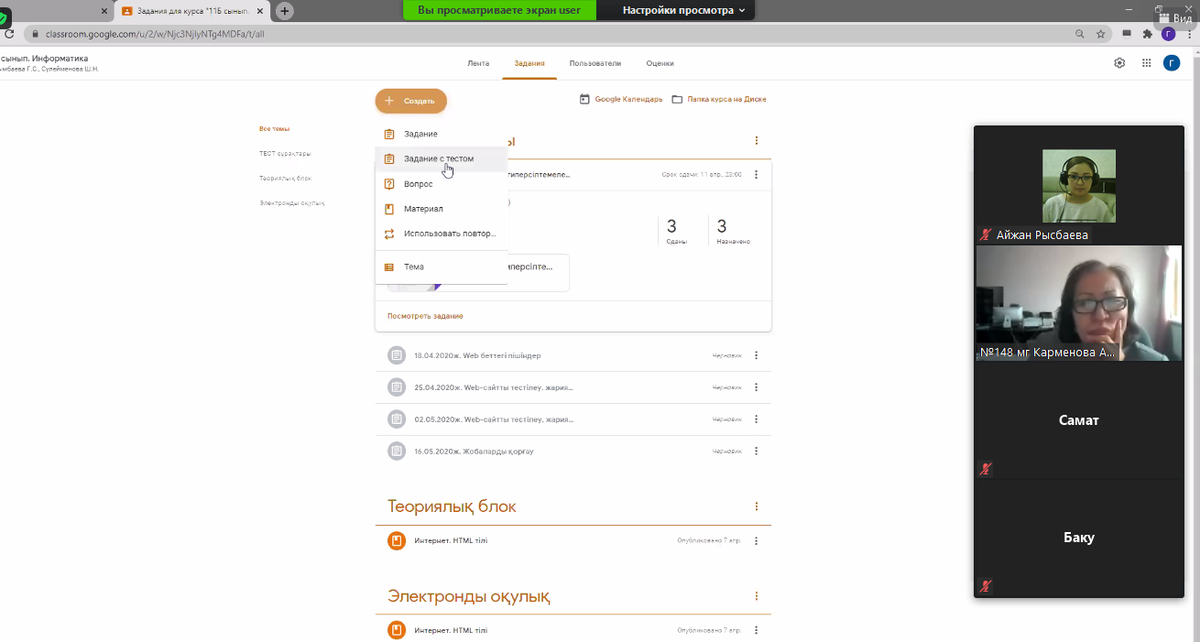The width and height of the screenshot is (1200, 642).
Task: Open three-dot menu for Теориялық блок topic
Action: (756, 507)
